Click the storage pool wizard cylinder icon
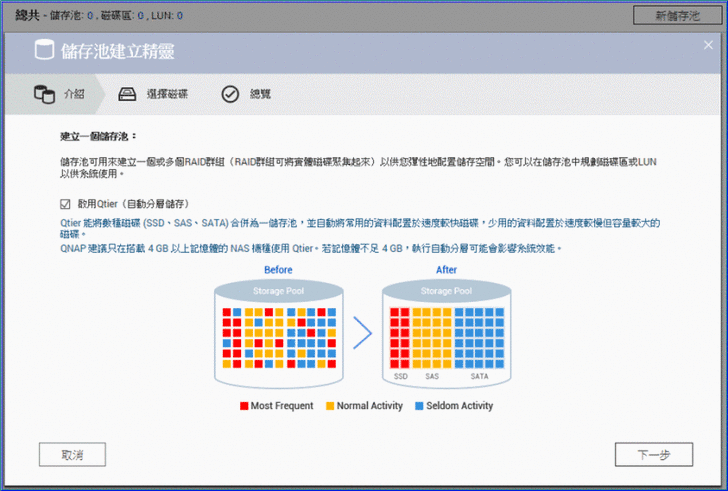The height and width of the screenshot is (491, 728). 45,50
